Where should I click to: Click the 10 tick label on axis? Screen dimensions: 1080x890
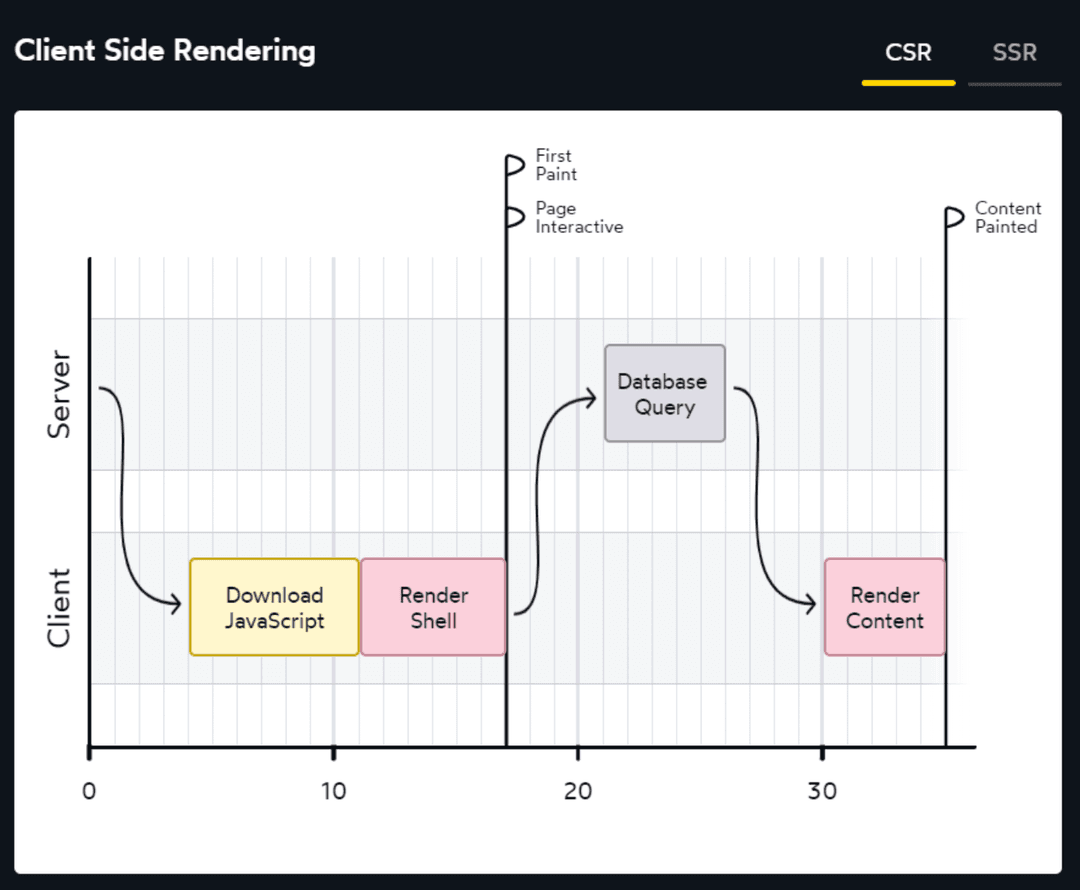[x=333, y=791]
